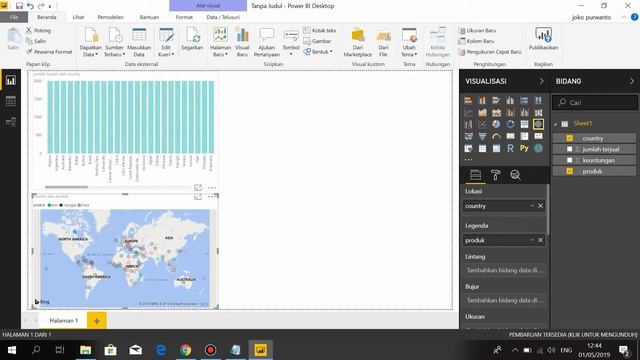Image resolution: width=640 pixels, height=360 pixels.
Task: Click Kolom Baru new column
Action: (476, 41)
